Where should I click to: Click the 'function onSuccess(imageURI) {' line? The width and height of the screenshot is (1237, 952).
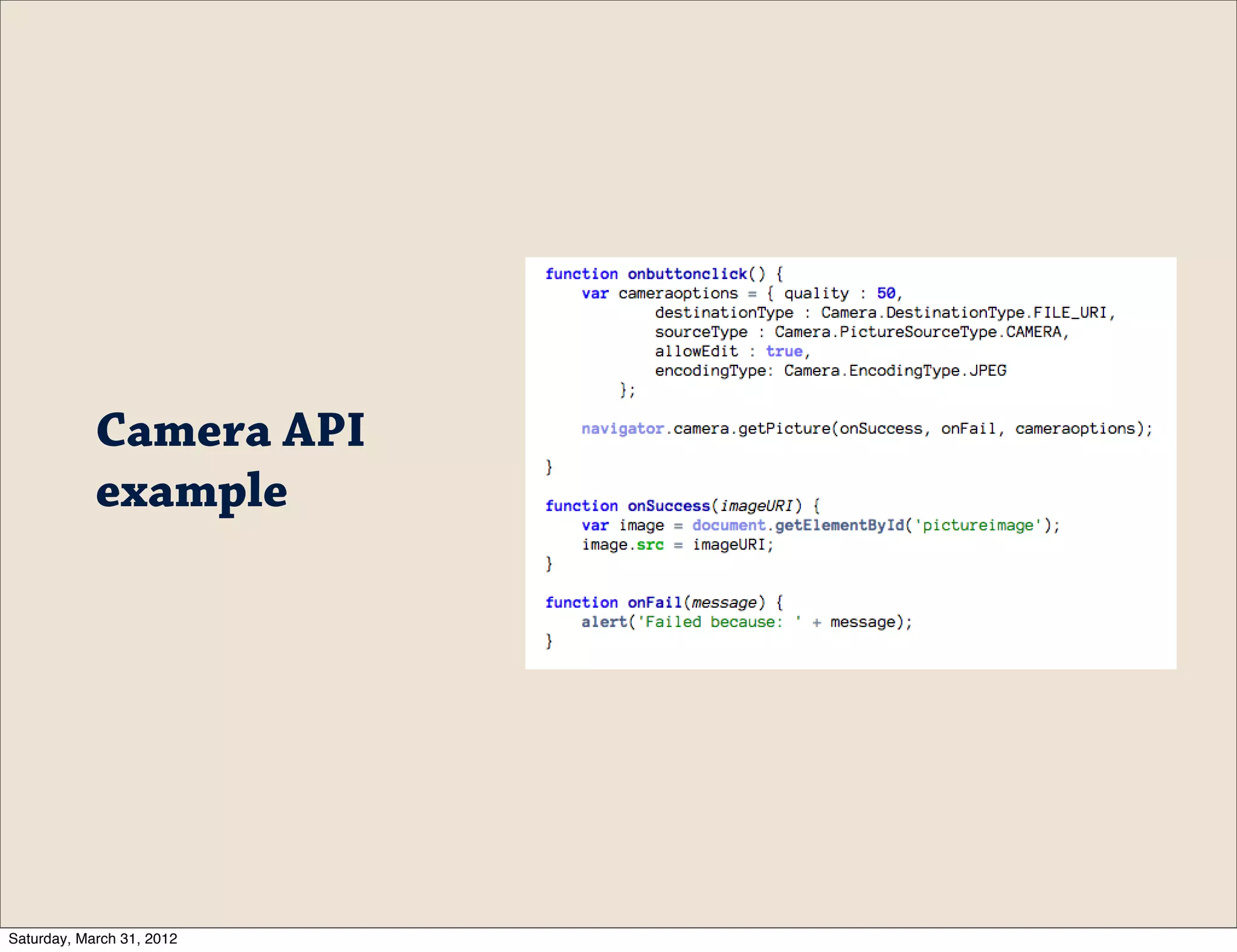683,506
